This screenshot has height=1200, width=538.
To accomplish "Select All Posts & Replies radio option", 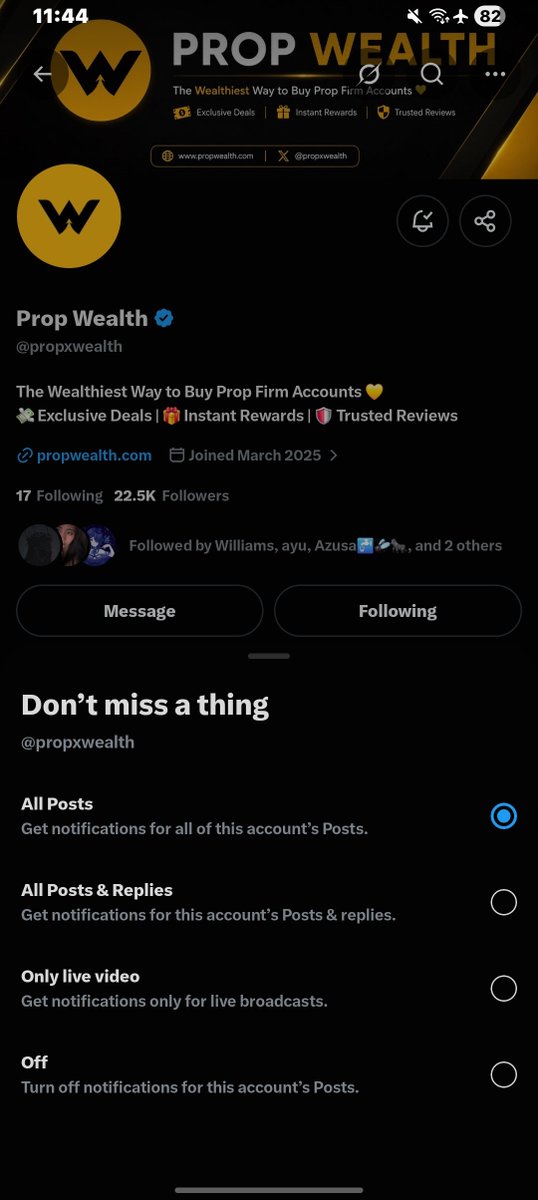I will click(x=504, y=902).
